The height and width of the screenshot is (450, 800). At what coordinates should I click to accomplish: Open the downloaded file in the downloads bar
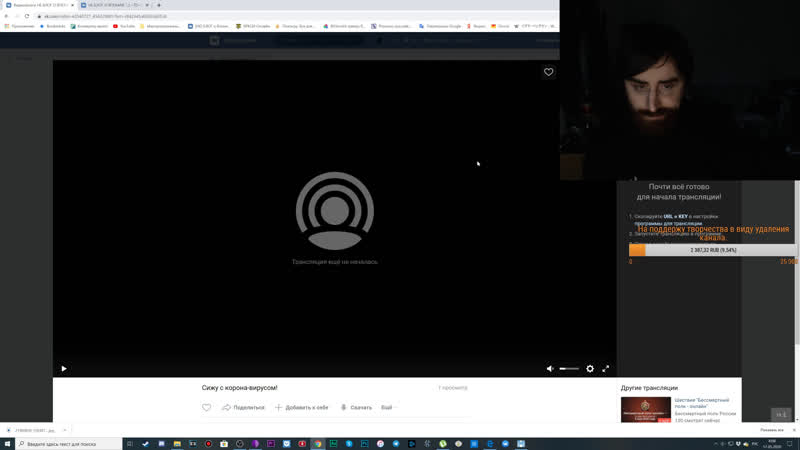tap(32, 430)
